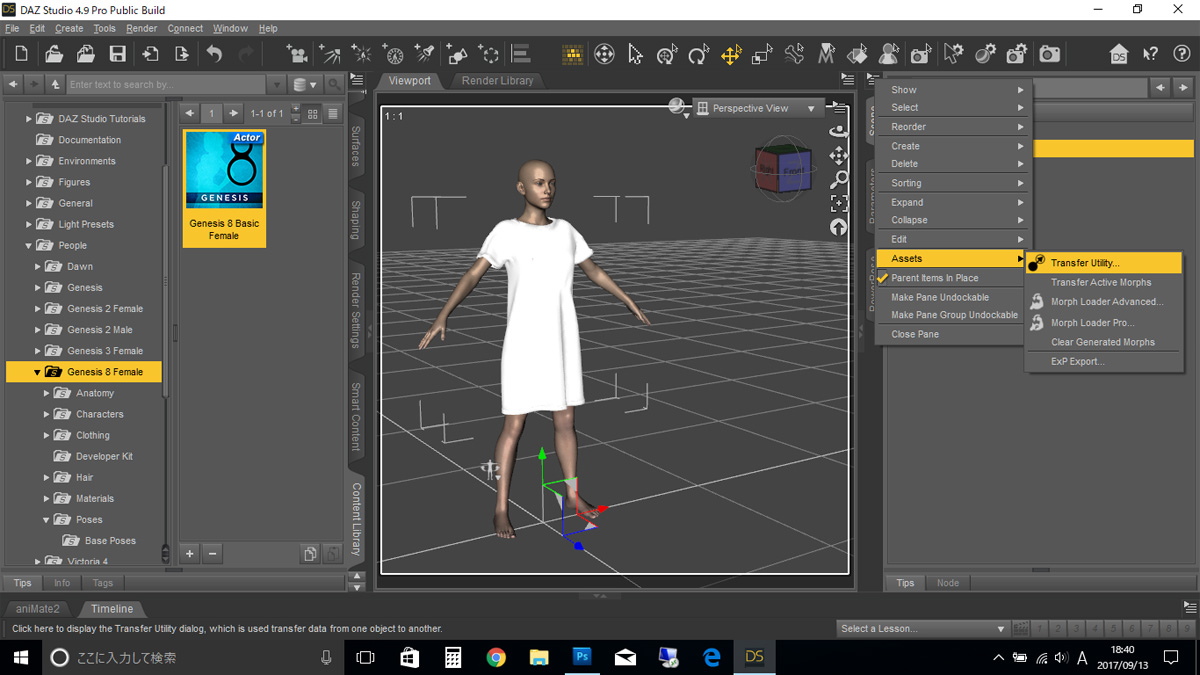Select Base Poses tree item
Image resolution: width=1200 pixels, height=675 pixels.
click(x=110, y=541)
